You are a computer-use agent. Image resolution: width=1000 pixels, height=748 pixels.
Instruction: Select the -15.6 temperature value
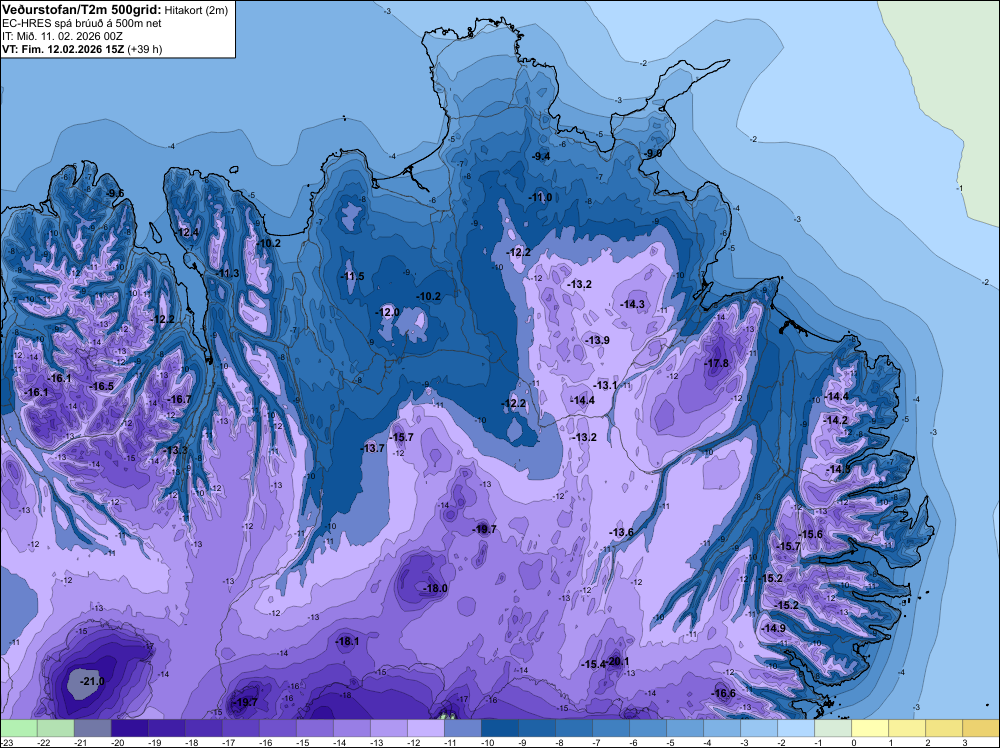(811, 535)
